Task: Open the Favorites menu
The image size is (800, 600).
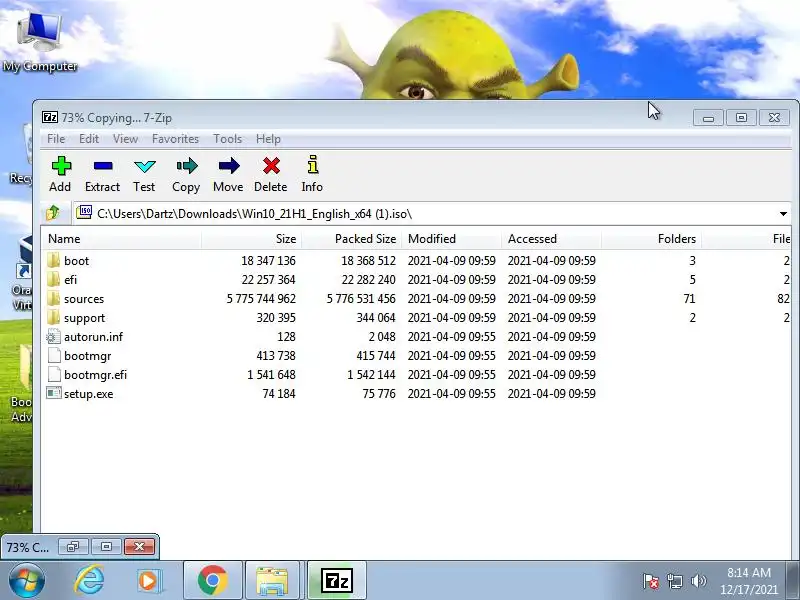Action: click(175, 139)
